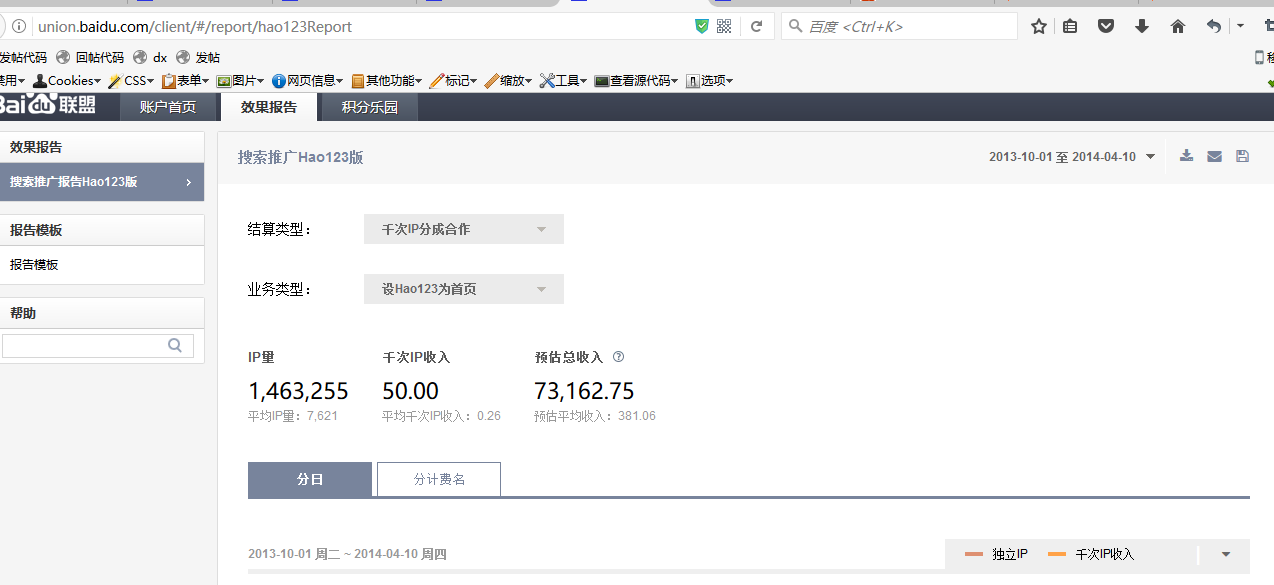Viewport: 1274px width, 585px height.
Task: Email the report via the envelope icon
Action: tap(1214, 156)
